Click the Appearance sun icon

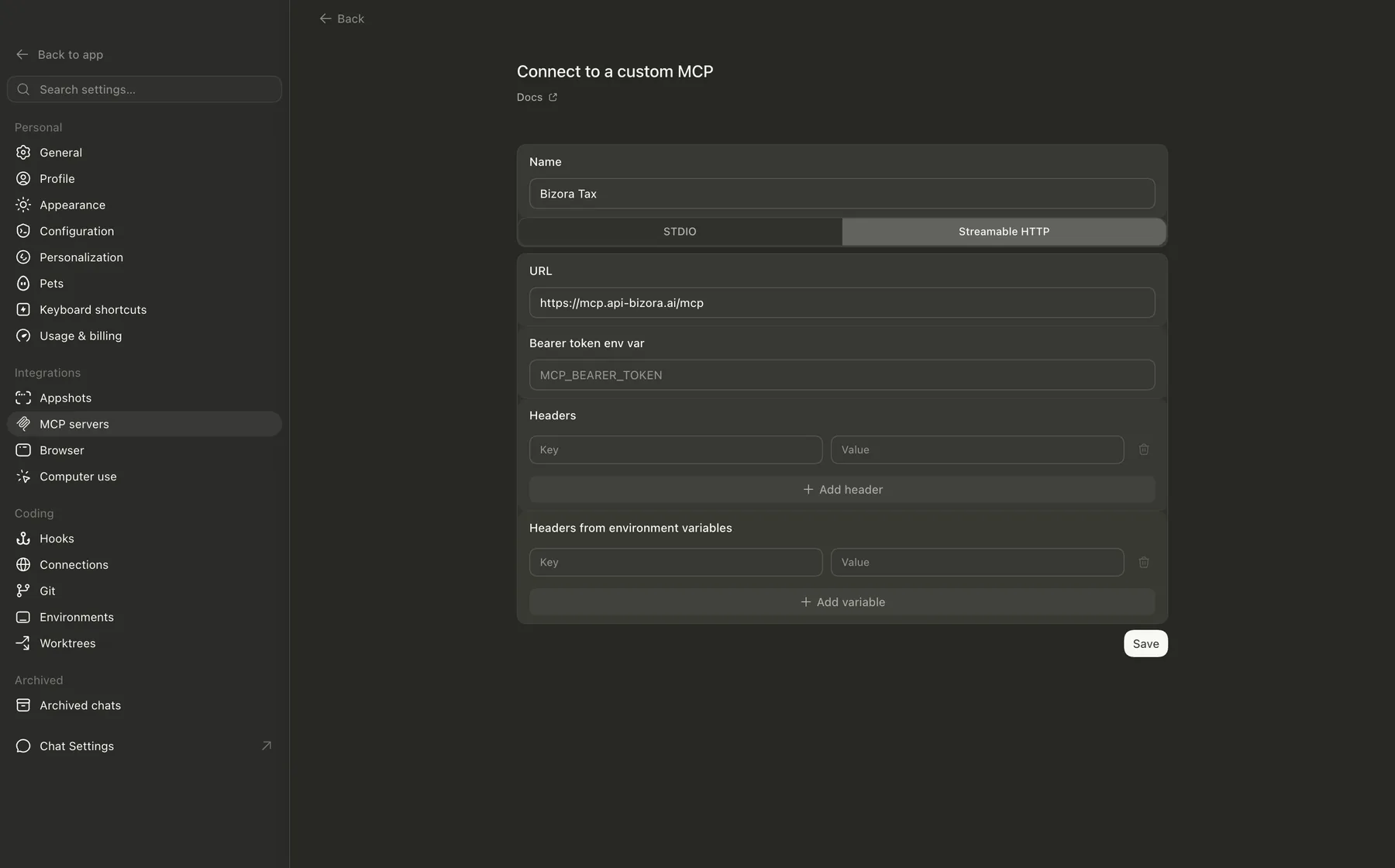click(x=23, y=205)
